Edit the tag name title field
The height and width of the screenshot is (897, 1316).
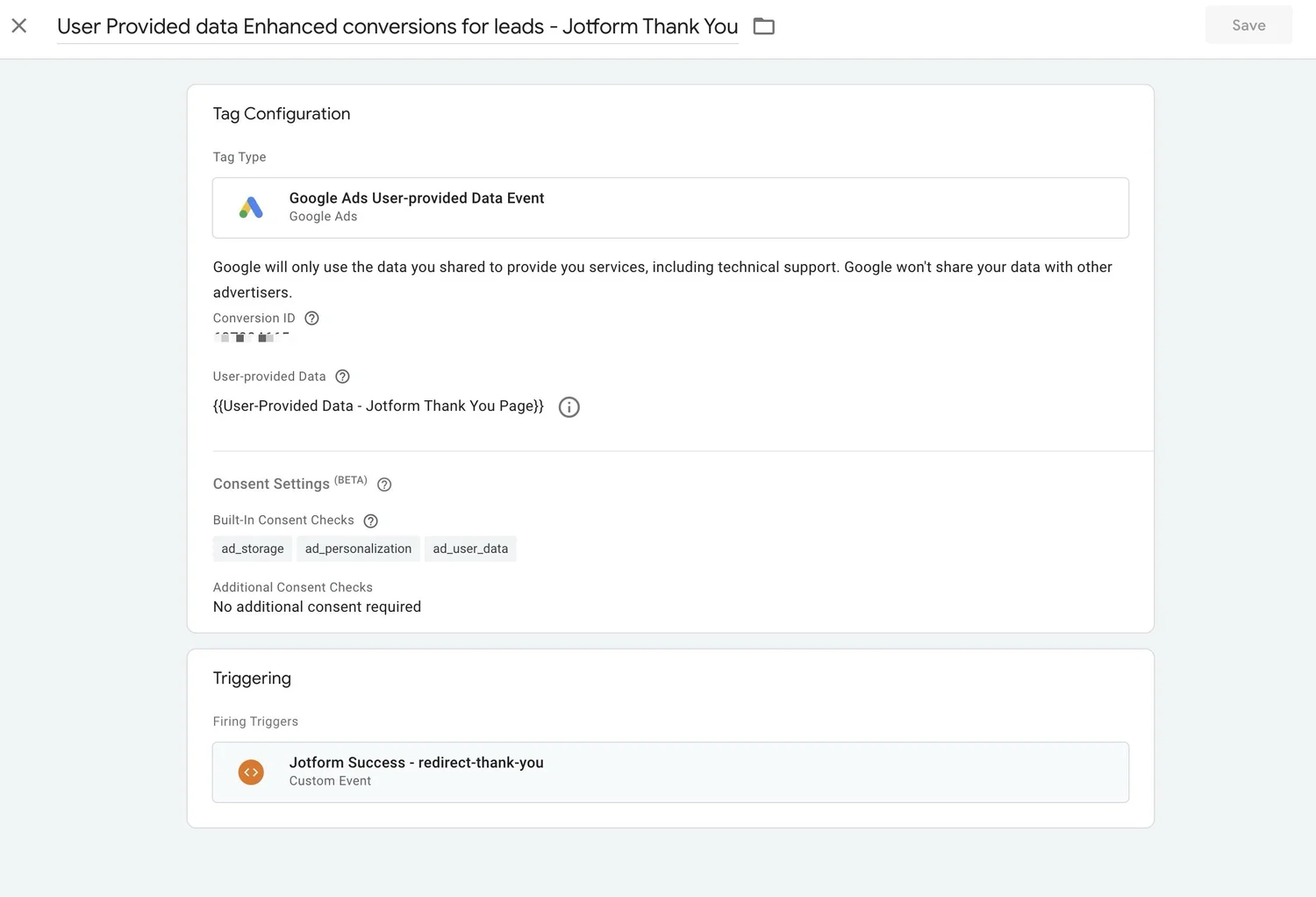pyautogui.click(x=397, y=26)
